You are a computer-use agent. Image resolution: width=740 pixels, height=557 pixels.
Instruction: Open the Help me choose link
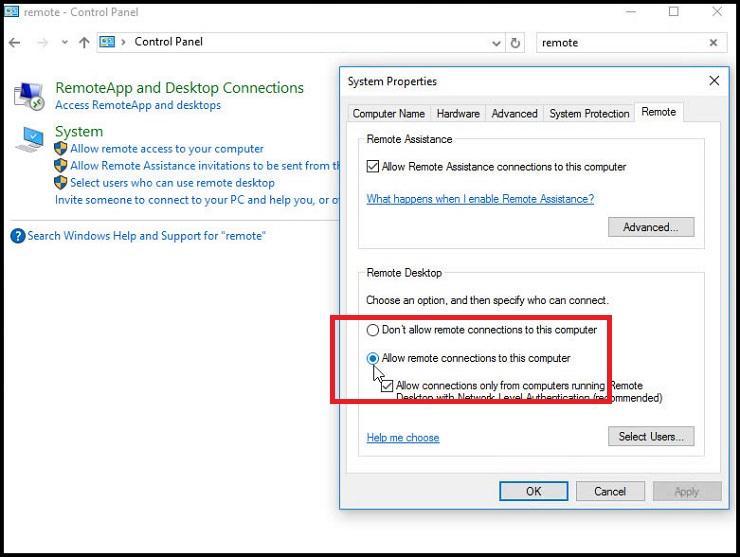403,438
